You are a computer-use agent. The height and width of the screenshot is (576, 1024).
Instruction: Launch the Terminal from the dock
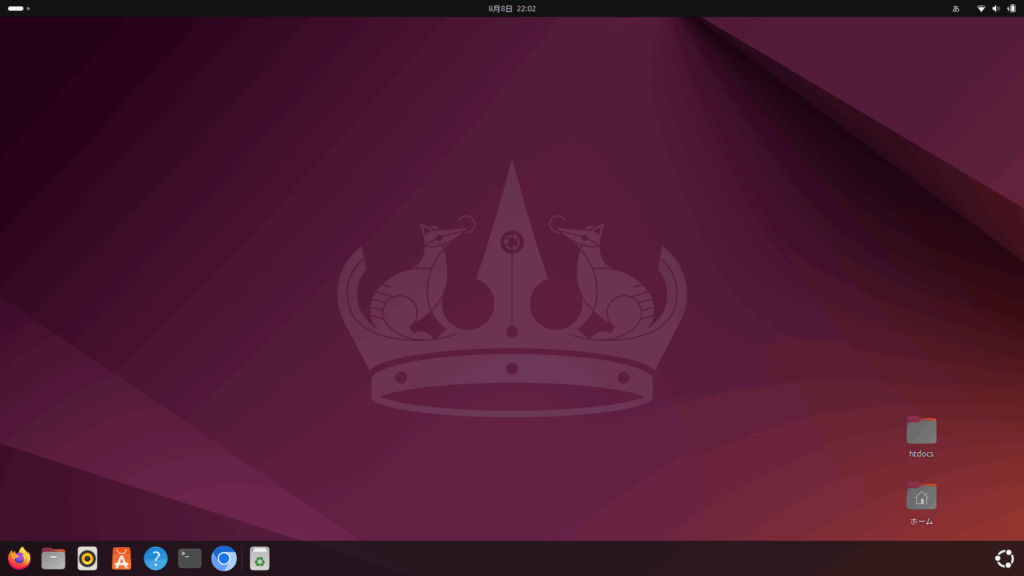click(189, 558)
